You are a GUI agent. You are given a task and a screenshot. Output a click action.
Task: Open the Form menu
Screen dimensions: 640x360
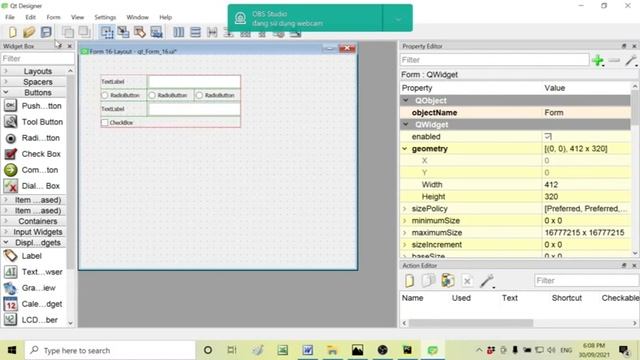click(x=53, y=17)
